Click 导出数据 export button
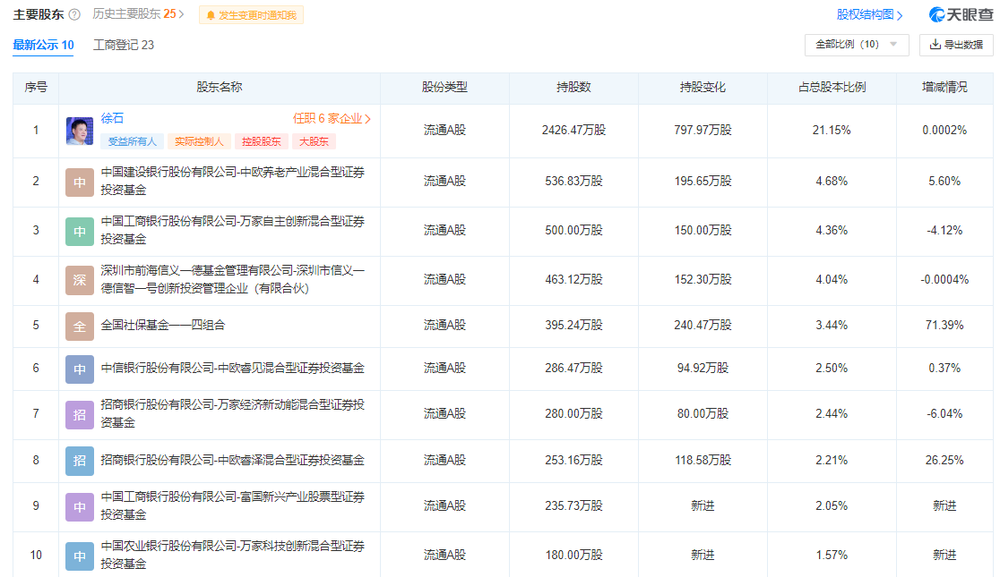Screen dimensions: 1000x577 click(956, 45)
